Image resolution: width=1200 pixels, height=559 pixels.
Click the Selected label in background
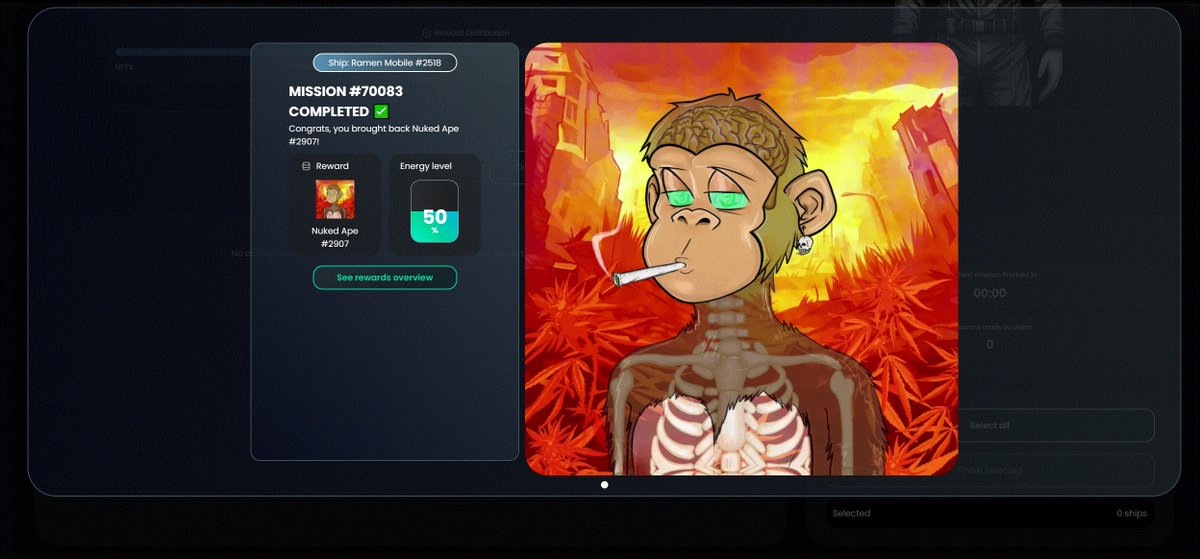852,513
